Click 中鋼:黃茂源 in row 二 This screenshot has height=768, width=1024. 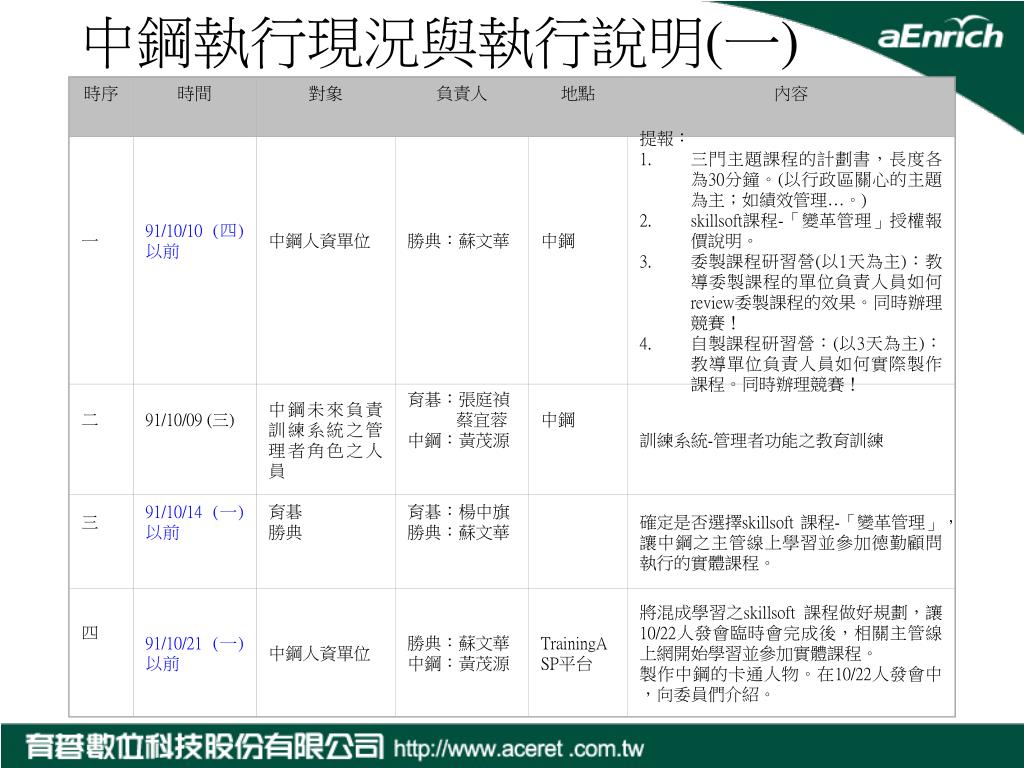[458, 441]
